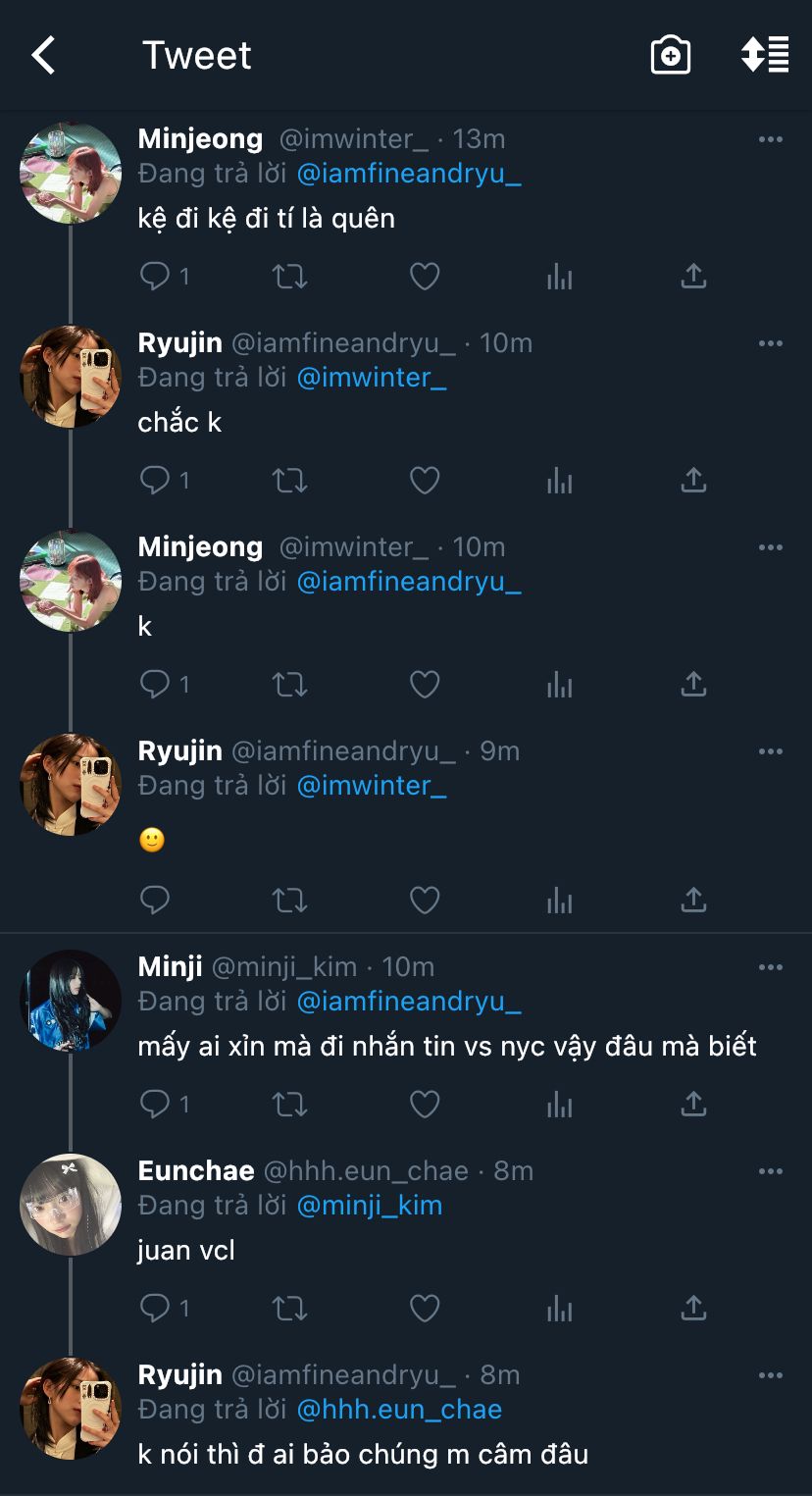The image size is (812, 1496).
Task: Share Minjeong's "k" reply
Action: (x=693, y=685)
